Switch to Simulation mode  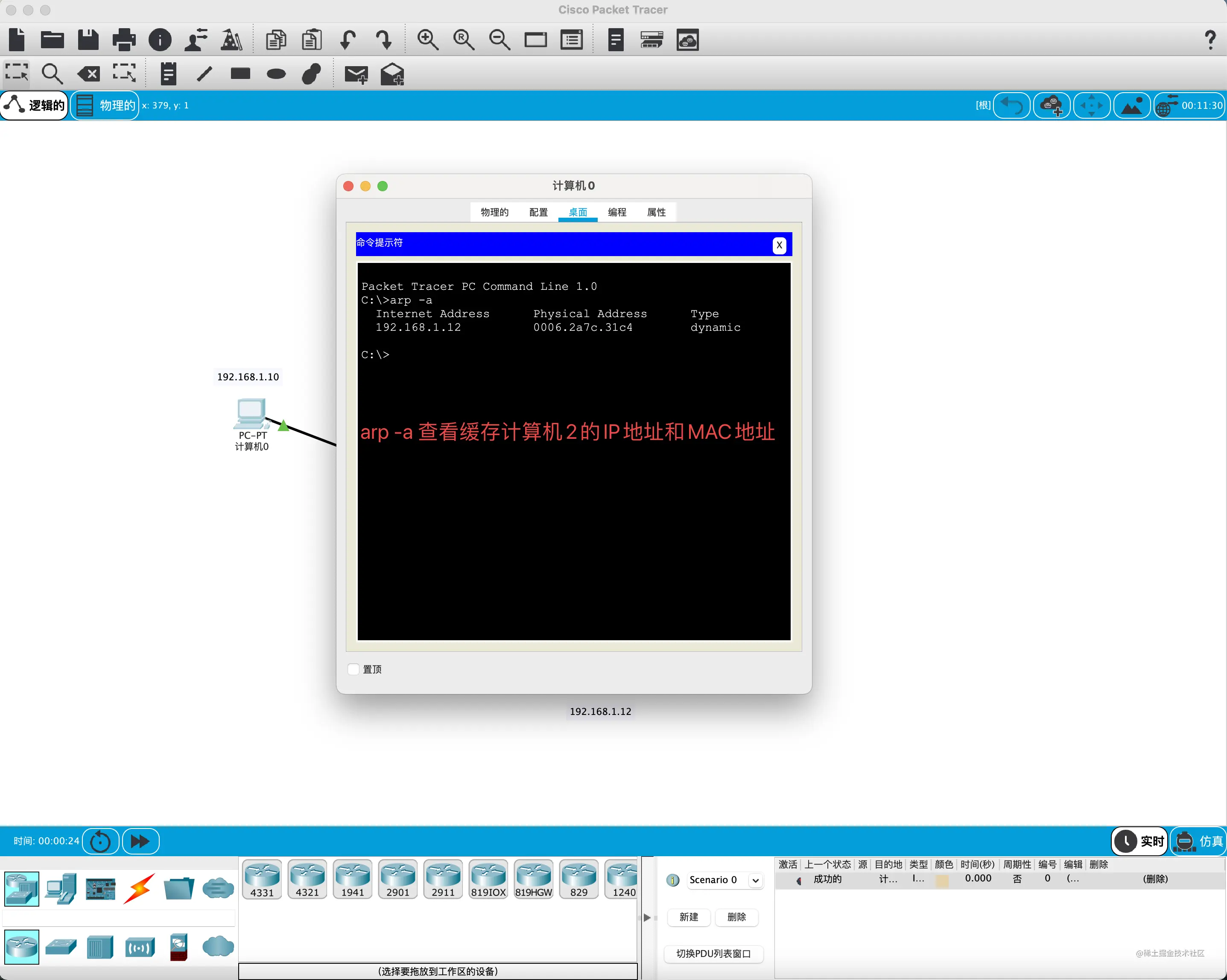pyautogui.click(x=1198, y=841)
